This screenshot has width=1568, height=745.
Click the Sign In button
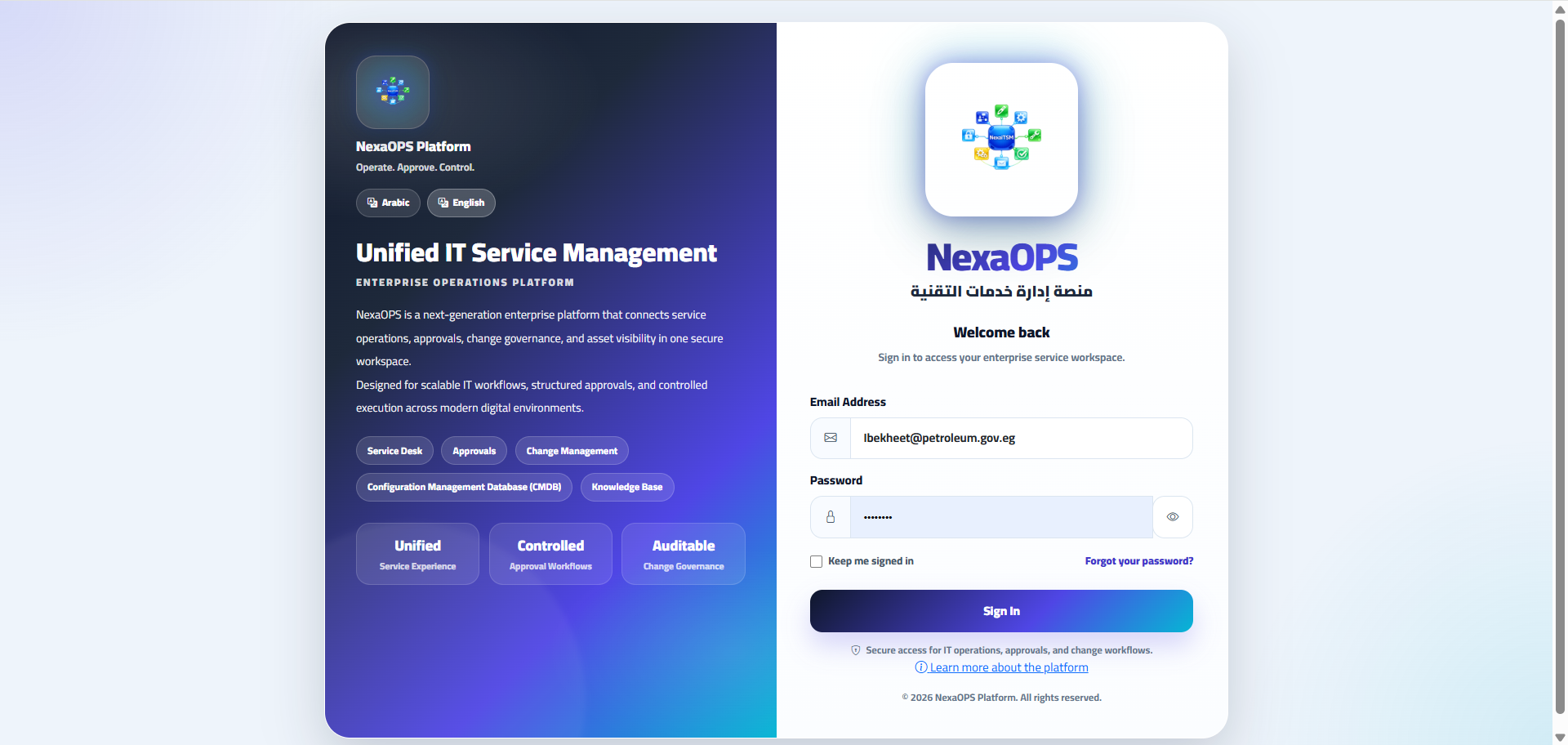click(1001, 611)
